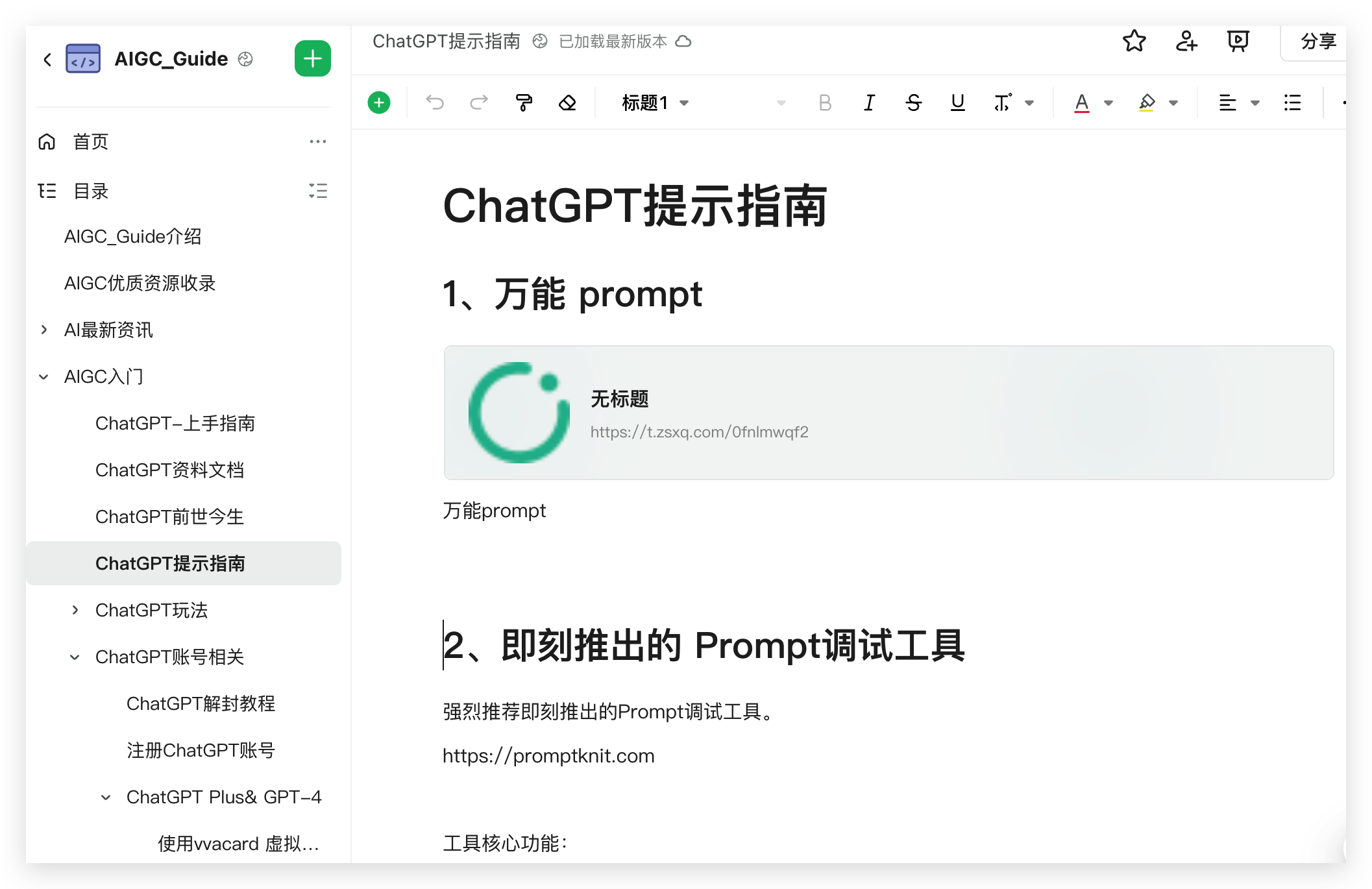Expand the AI最新资讯 section
This screenshot has width=1372, height=889.
43,330
